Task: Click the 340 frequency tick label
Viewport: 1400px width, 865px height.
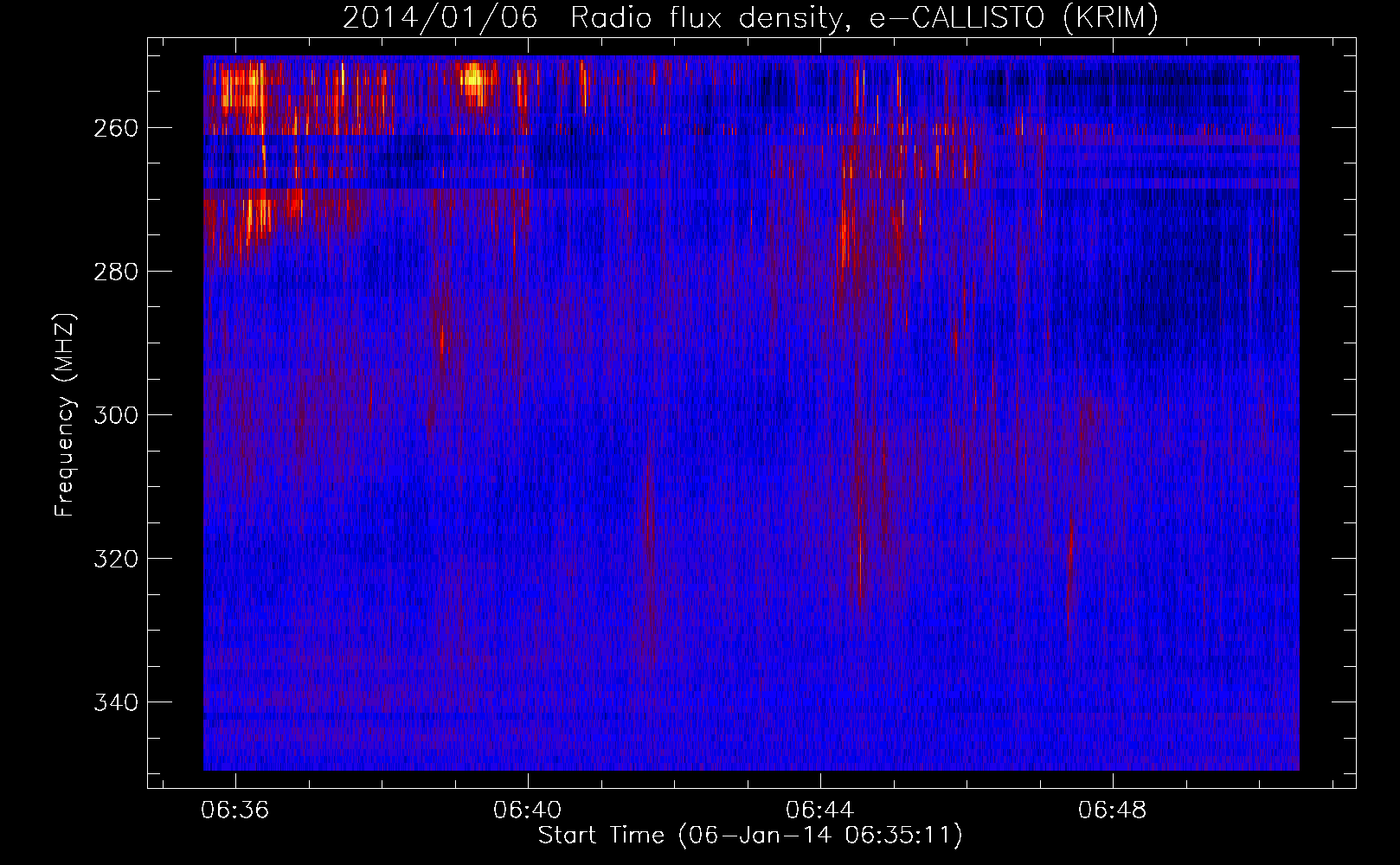Action: (x=116, y=702)
